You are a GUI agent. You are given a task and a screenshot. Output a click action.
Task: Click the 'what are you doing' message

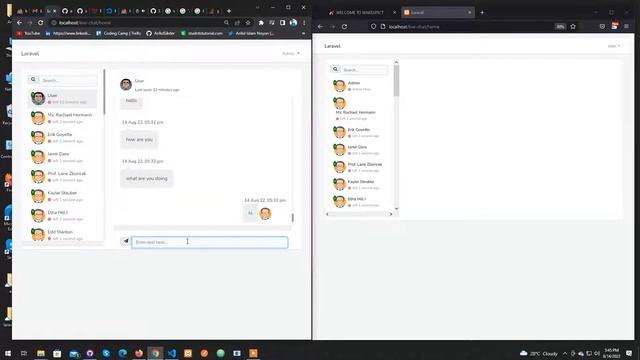147,178
